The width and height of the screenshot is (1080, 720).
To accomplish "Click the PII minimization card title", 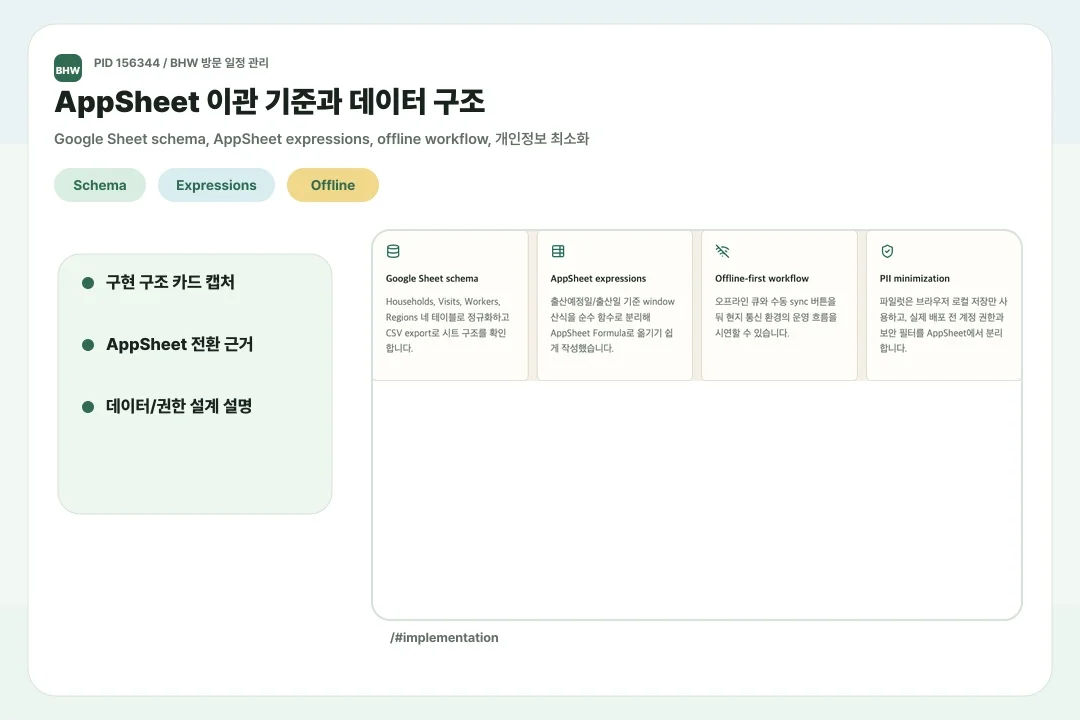I will click(x=915, y=278).
